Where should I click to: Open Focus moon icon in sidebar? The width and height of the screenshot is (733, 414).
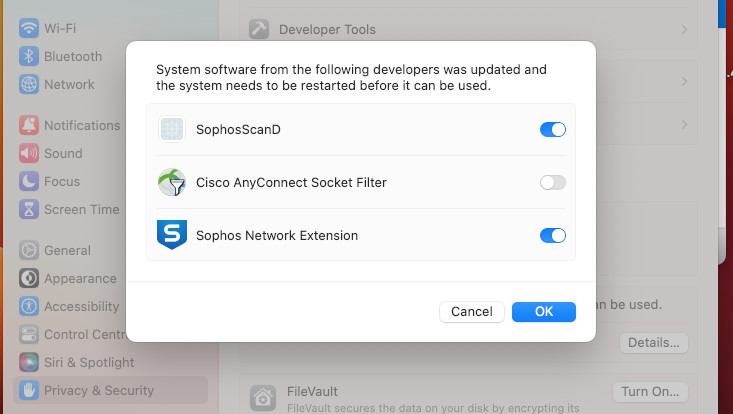point(29,181)
